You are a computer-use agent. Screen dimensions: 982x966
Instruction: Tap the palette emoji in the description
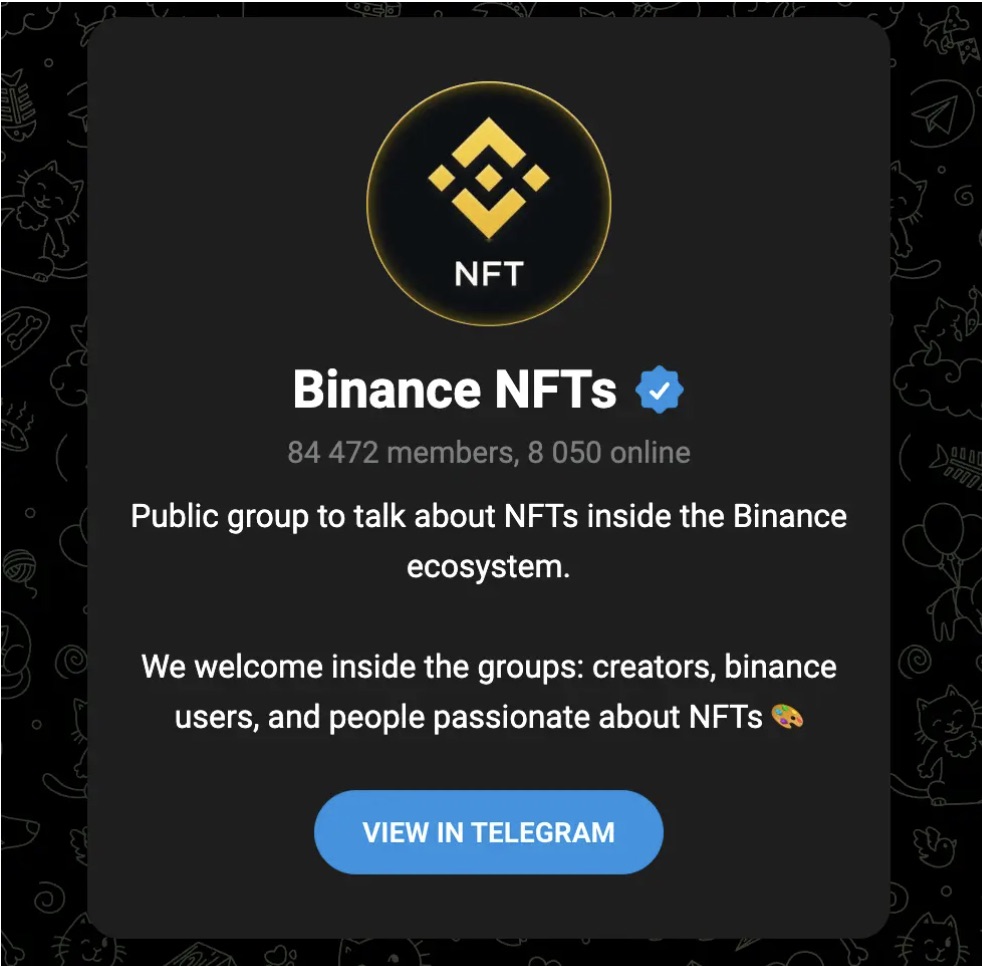pyautogui.click(x=789, y=717)
